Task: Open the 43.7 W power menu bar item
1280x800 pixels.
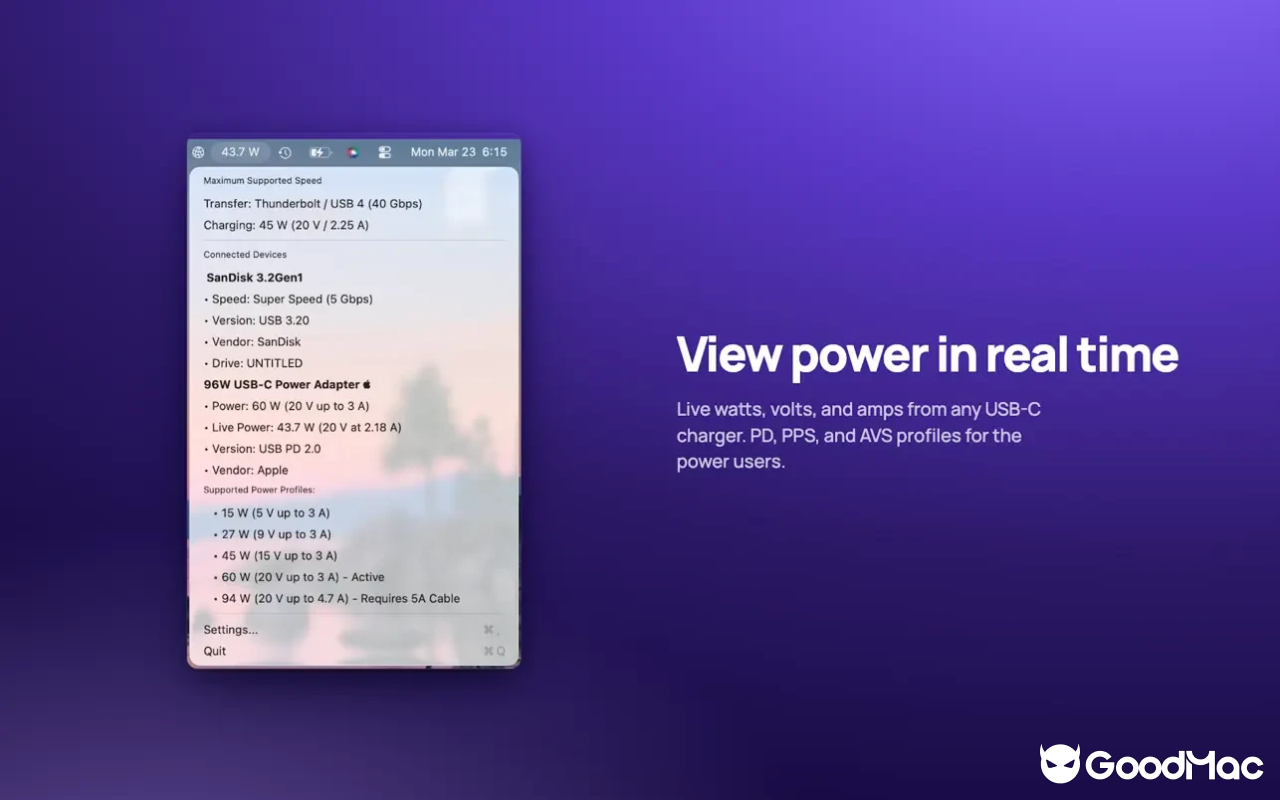Action: pyautogui.click(x=240, y=152)
